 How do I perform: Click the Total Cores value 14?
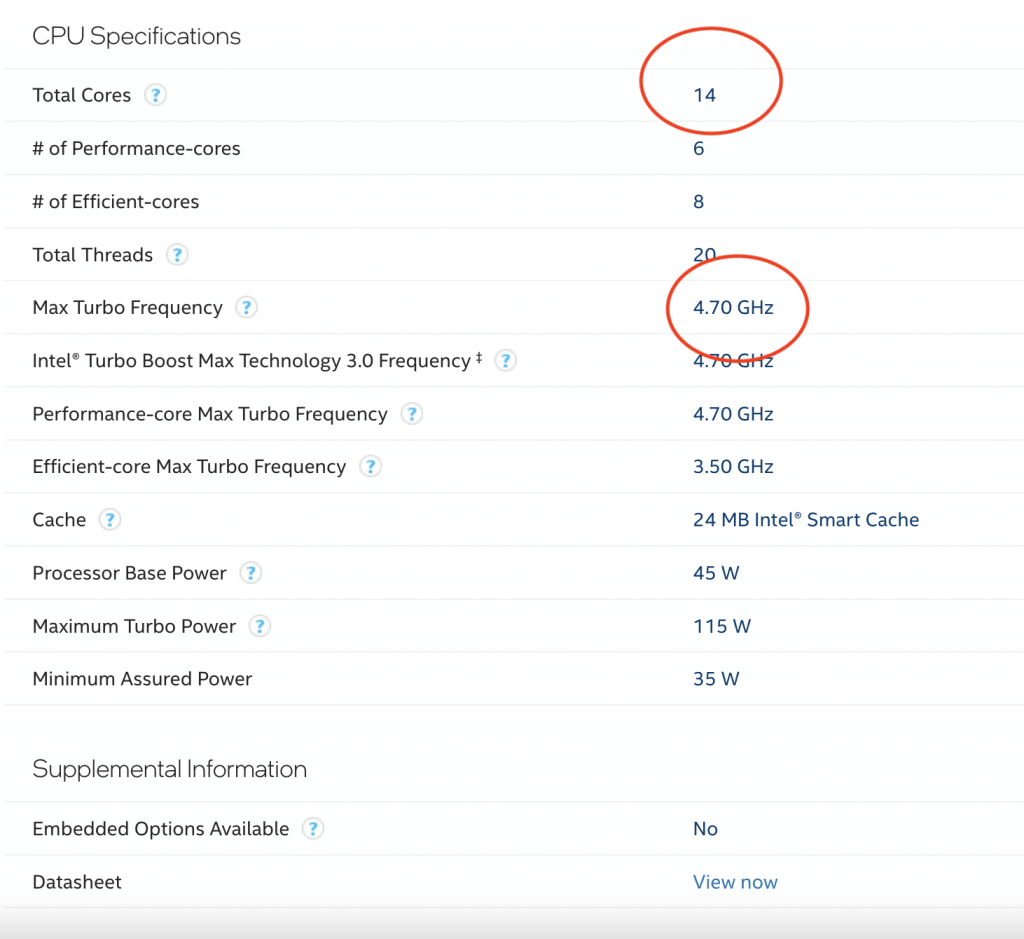pyautogui.click(x=704, y=95)
